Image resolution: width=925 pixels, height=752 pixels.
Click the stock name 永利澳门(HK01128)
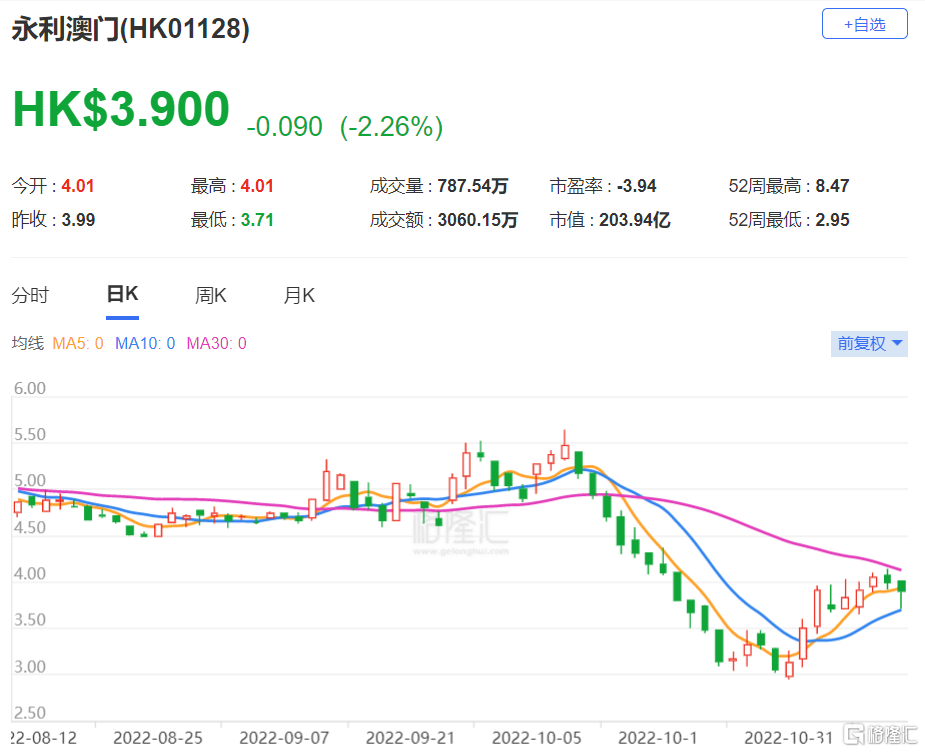point(128,31)
